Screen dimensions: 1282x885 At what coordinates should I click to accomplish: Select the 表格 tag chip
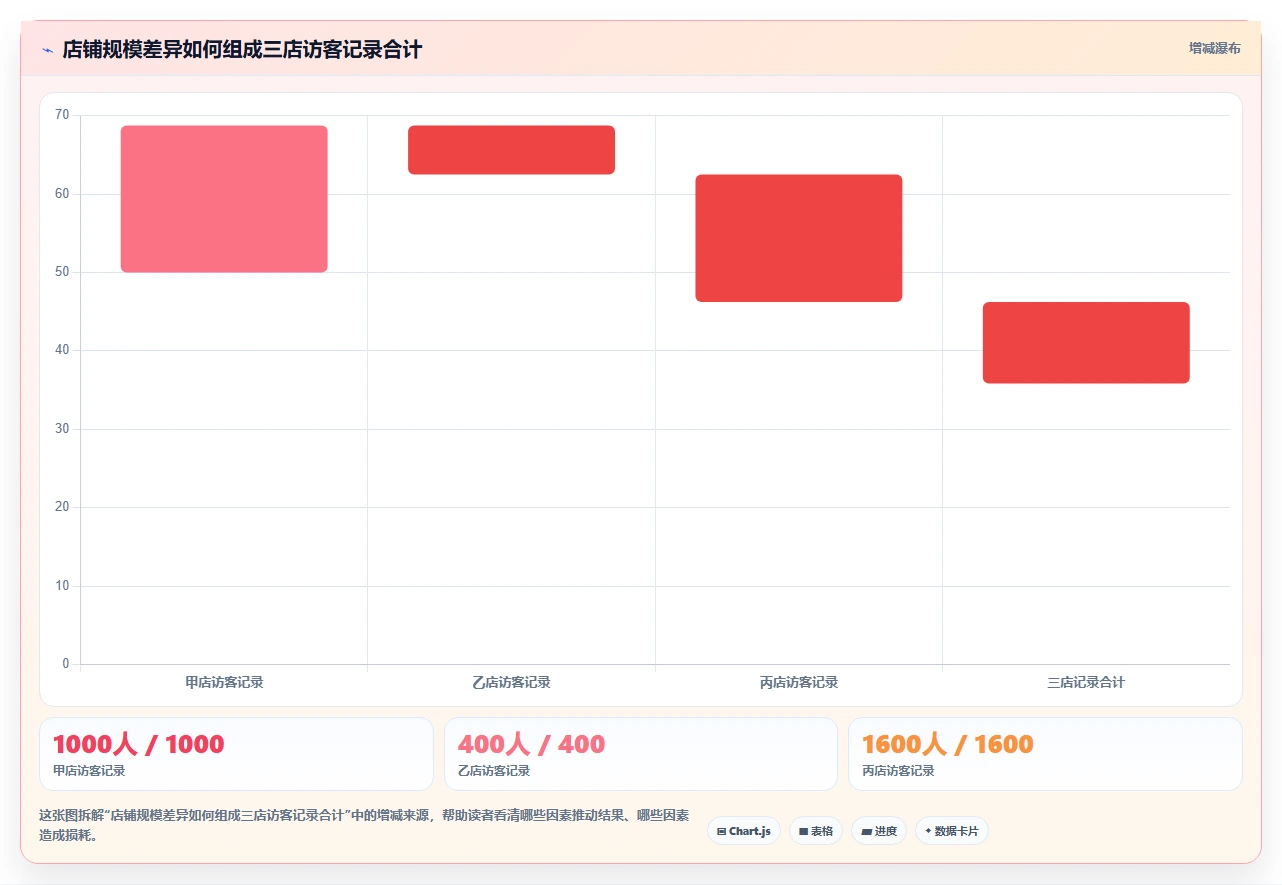click(x=816, y=831)
